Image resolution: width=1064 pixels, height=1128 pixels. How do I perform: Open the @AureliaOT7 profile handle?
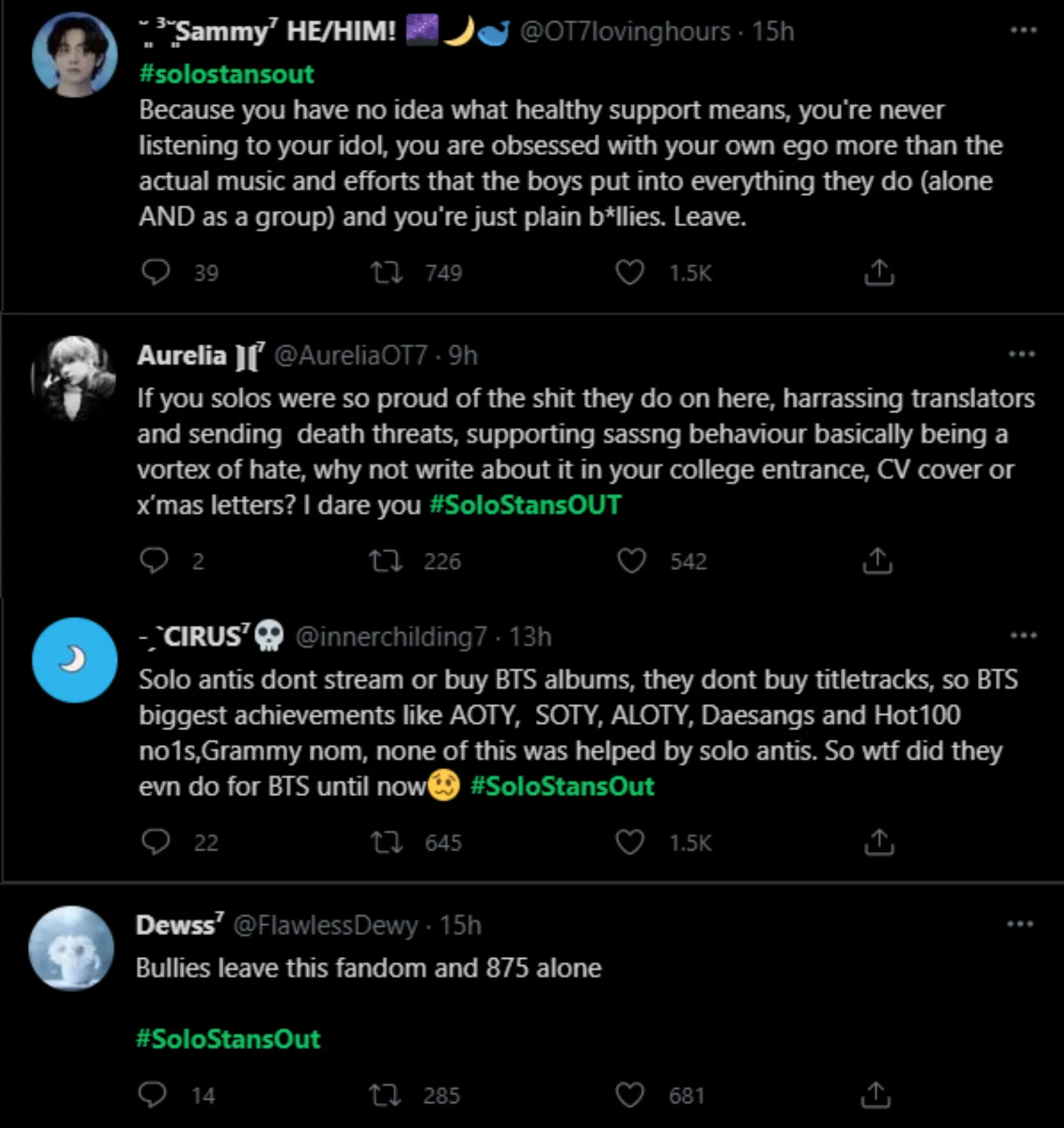(351, 355)
